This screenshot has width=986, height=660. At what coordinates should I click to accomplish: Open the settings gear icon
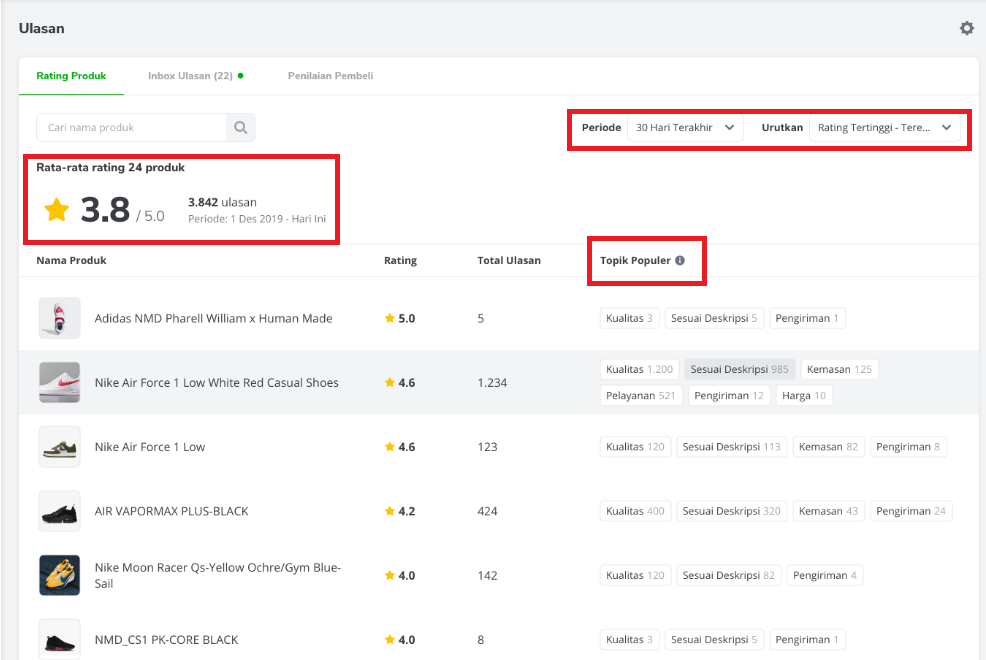tap(966, 28)
